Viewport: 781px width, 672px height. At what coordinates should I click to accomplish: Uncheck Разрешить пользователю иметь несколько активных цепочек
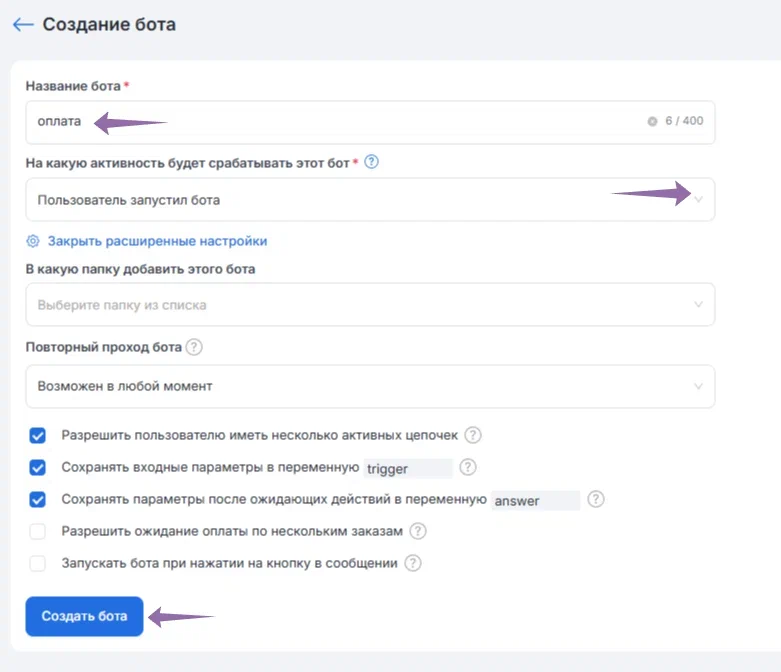37,435
